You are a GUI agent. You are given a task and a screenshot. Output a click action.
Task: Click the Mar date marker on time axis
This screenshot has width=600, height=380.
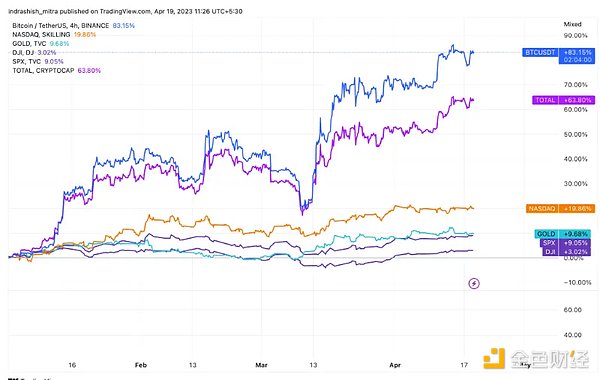pyautogui.click(x=261, y=365)
